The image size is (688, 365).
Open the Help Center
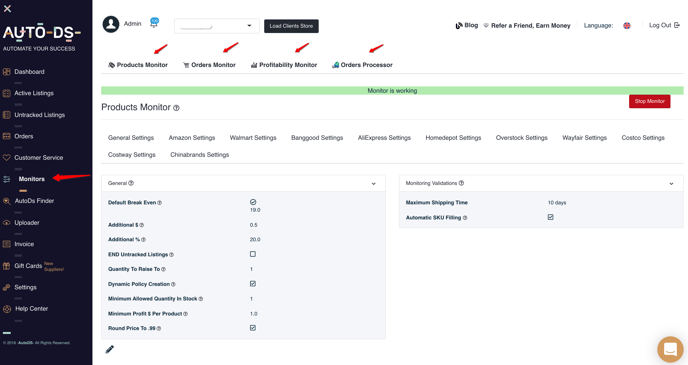32,309
